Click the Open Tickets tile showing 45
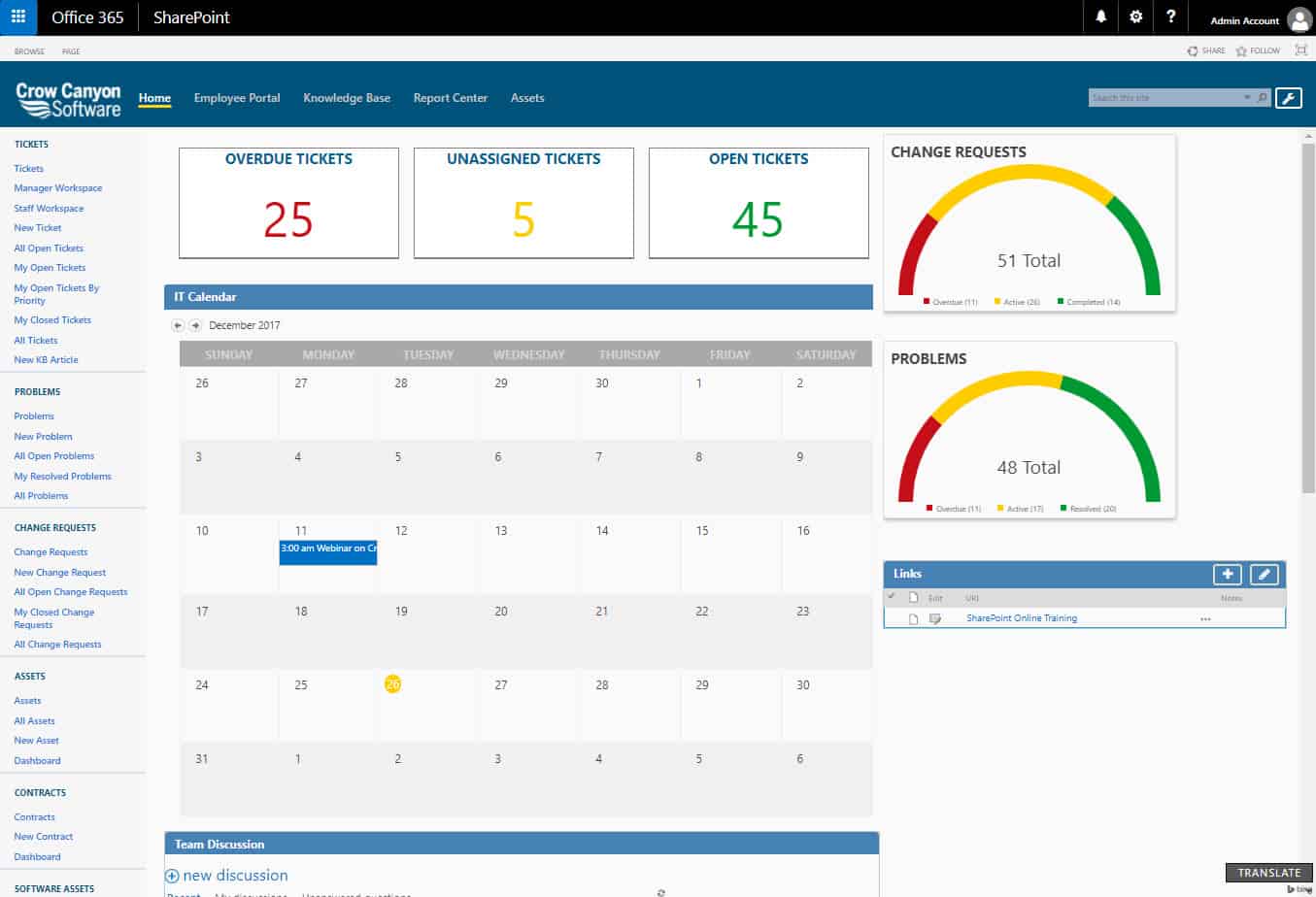Screen dimensions: 1316x897 (759, 203)
